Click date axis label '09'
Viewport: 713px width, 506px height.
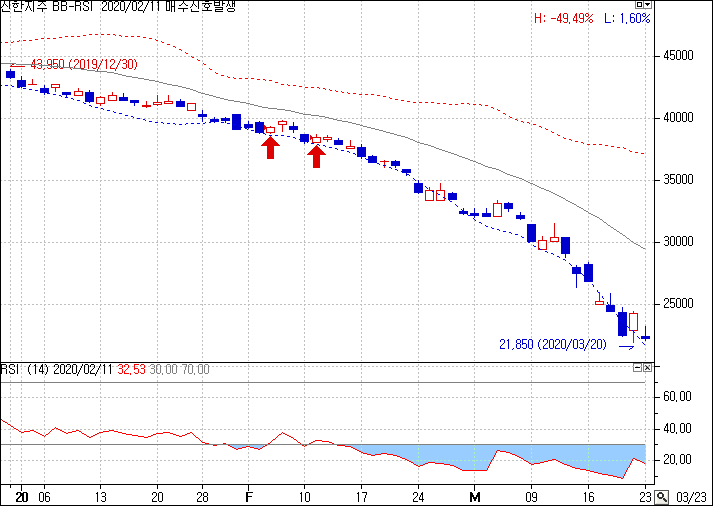click(531, 497)
